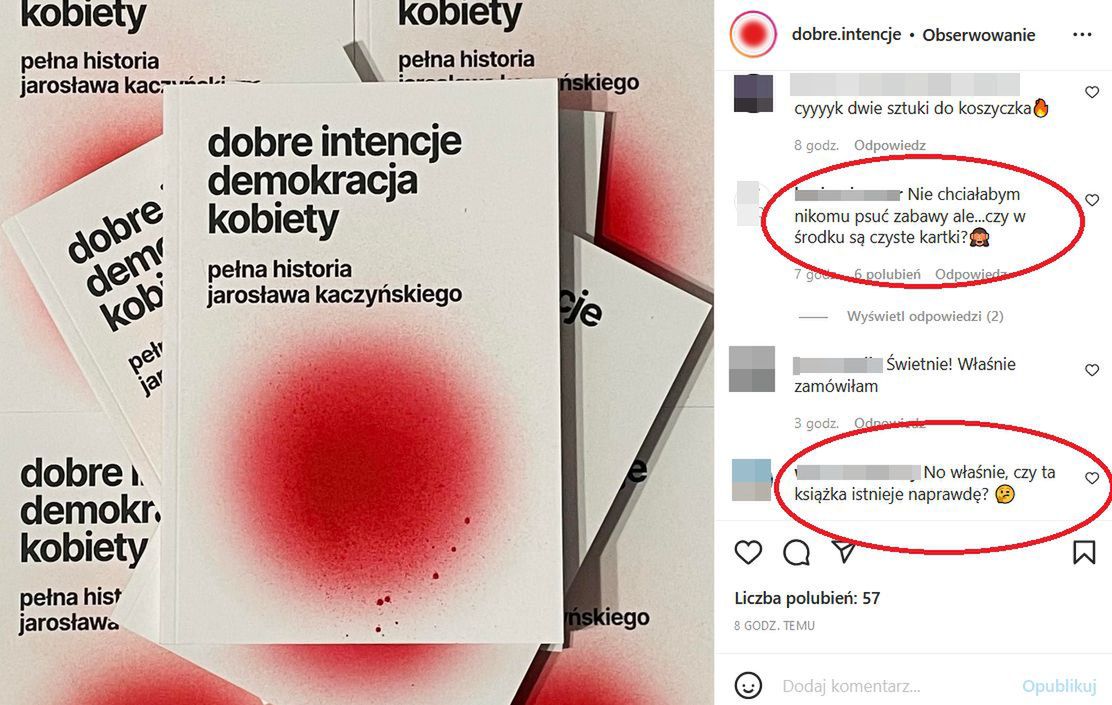Like the 'Nie chciałabym nikomu psuć' comment
The height and width of the screenshot is (705, 1112).
(x=1092, y=201)
